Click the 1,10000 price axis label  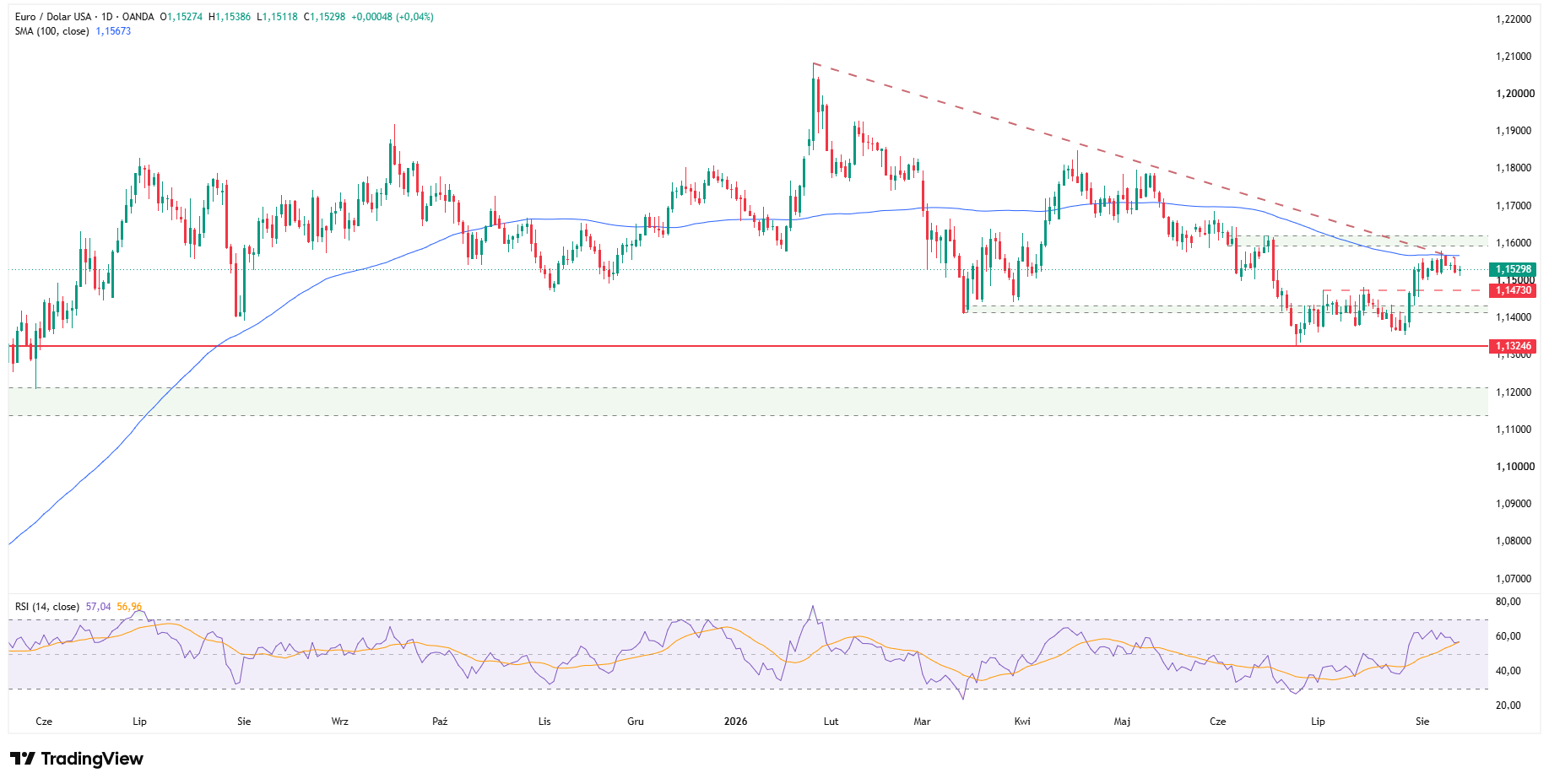[x=1515, y=467]
